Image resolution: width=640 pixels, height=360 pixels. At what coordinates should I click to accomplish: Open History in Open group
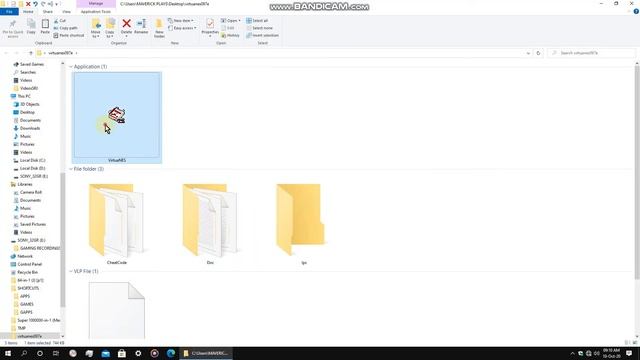(230, 36)
